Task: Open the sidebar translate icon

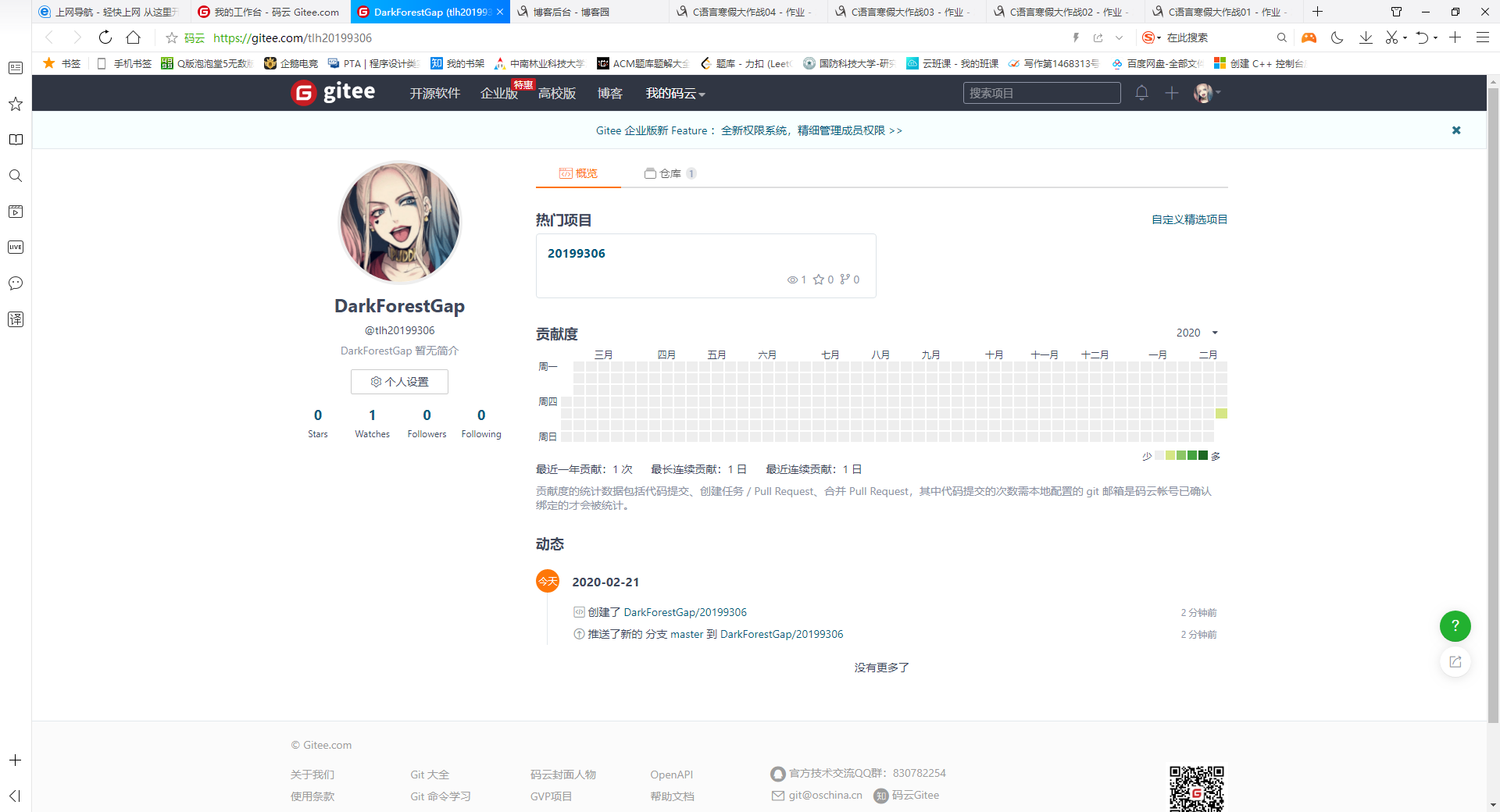Action: [x=16, y=319]
